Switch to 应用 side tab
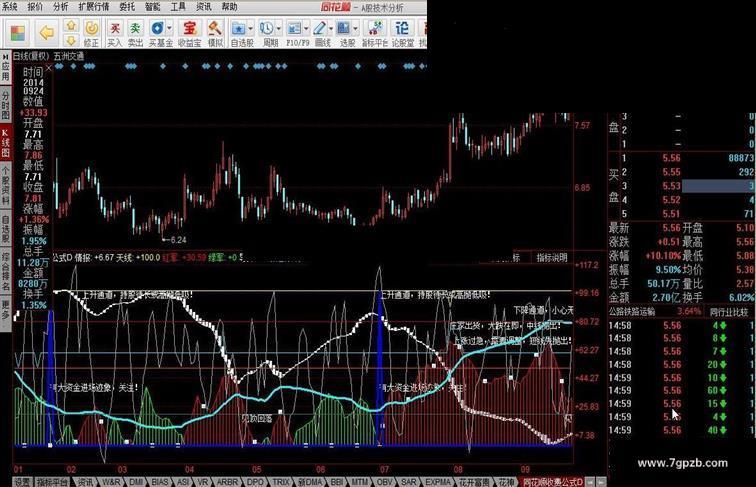Screen dimensions: 756x487 point(6,68)
